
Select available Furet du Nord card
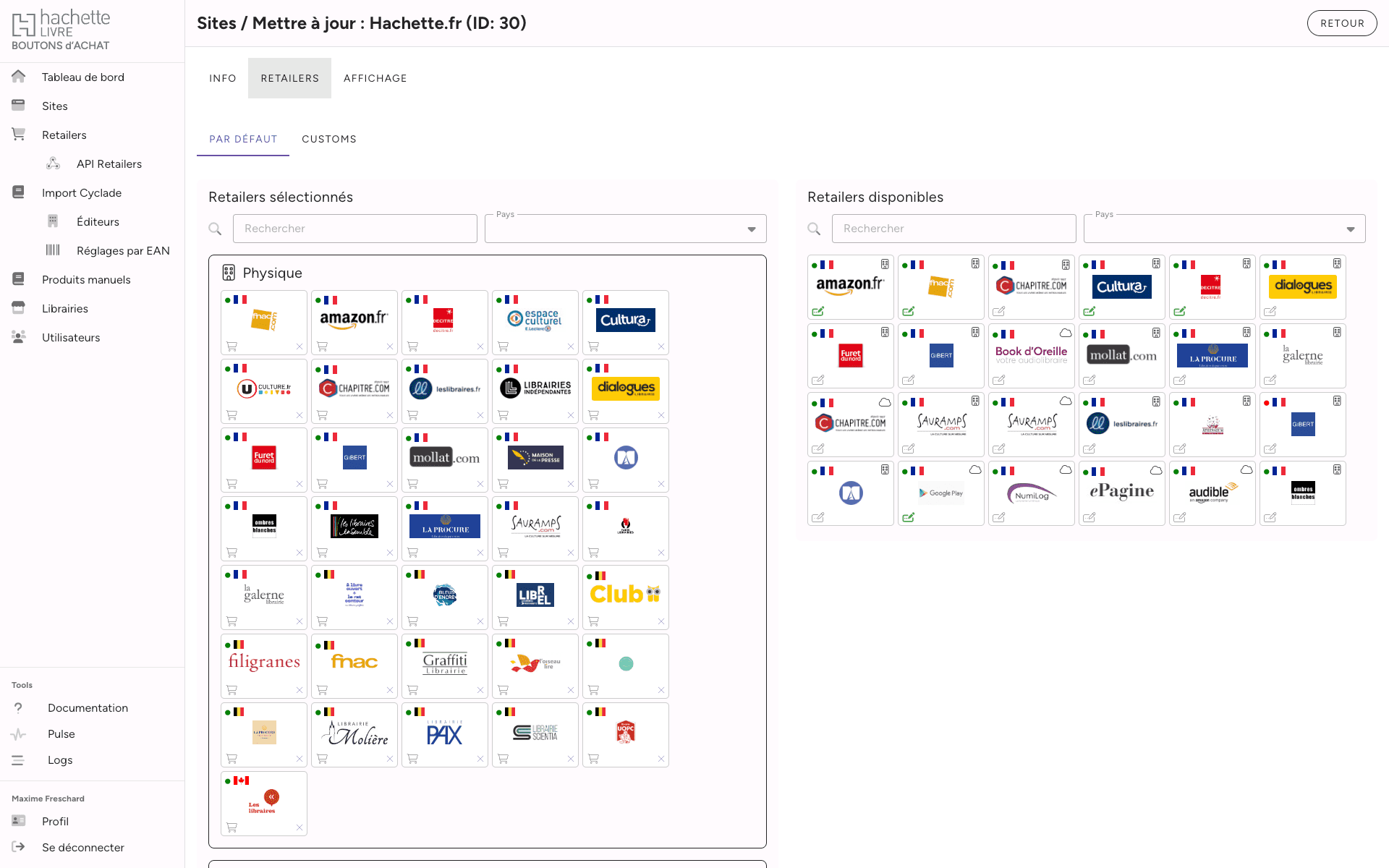point(851,355)
